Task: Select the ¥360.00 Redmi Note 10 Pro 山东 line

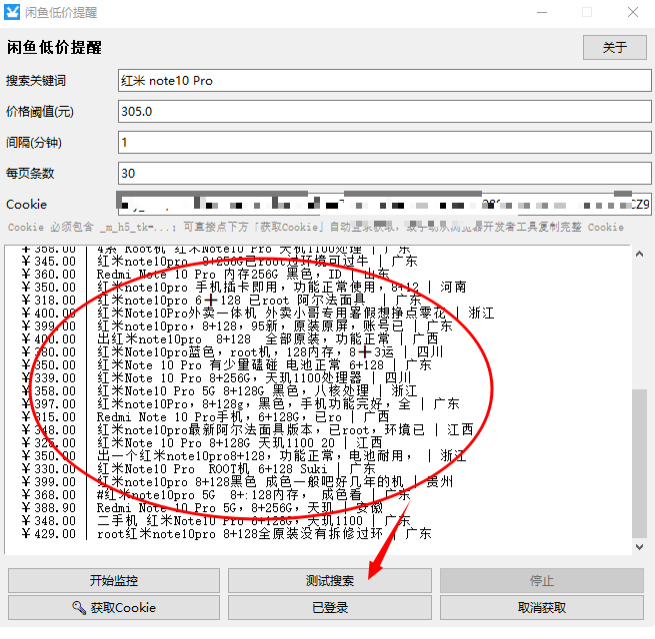Action: 206,275
